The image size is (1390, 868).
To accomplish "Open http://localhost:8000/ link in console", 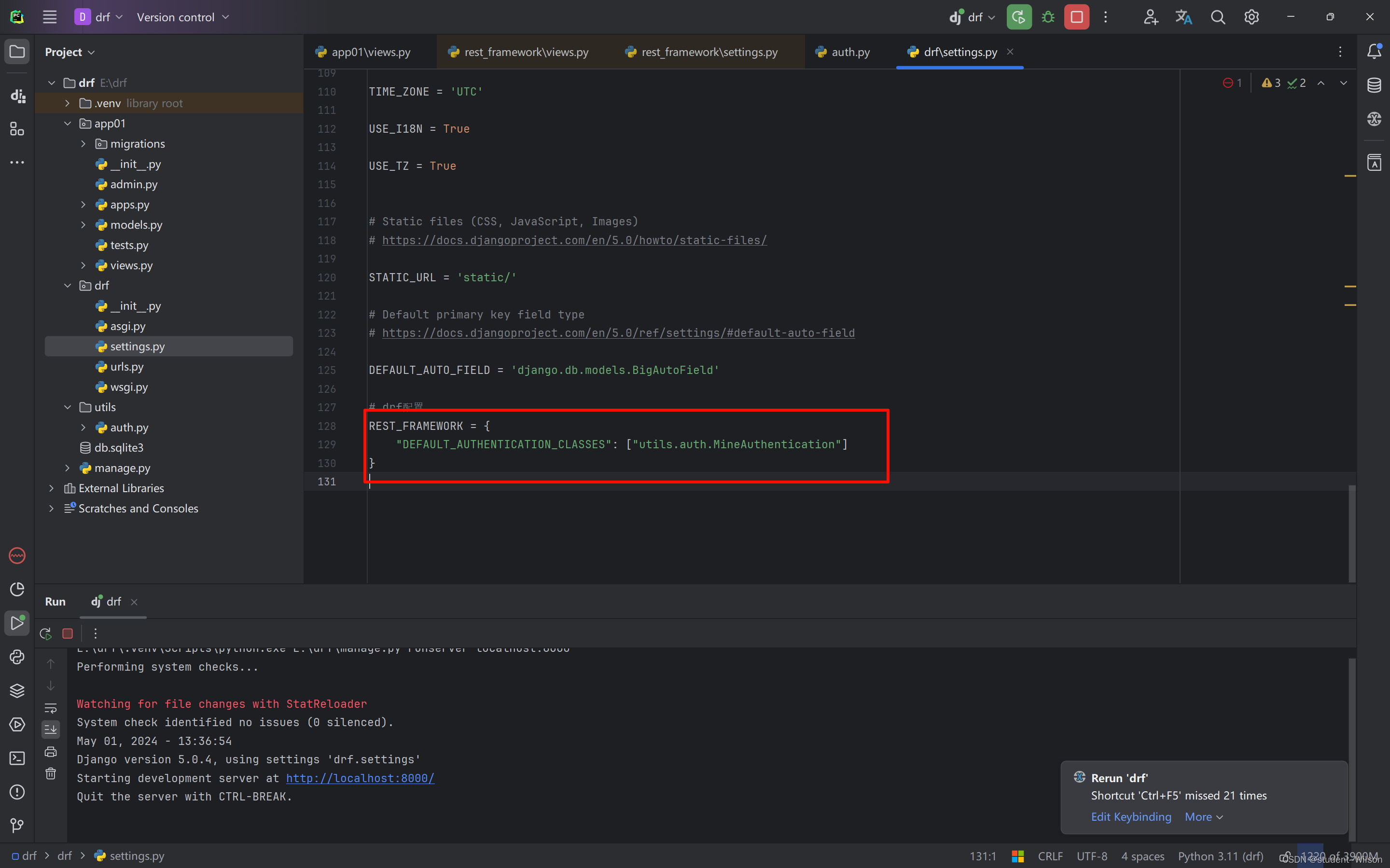I will pyautogui.click(x=360, y=778).
